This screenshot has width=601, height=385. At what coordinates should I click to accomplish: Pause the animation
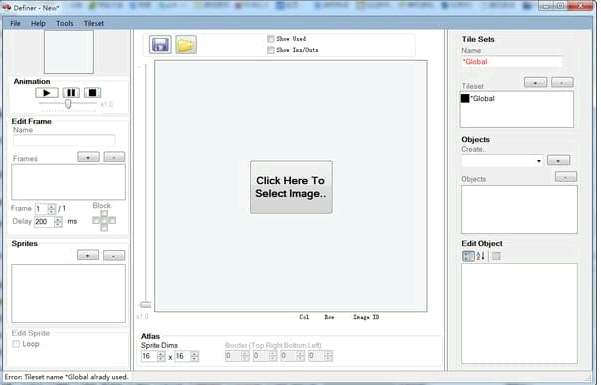[71, 93]
